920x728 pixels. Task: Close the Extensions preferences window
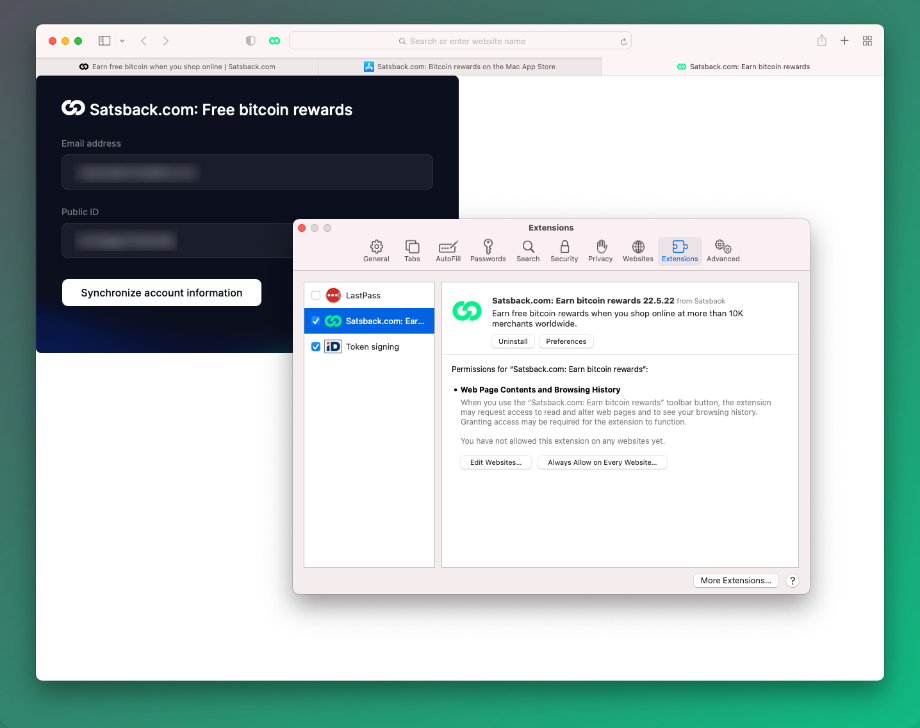coord(302,228)
